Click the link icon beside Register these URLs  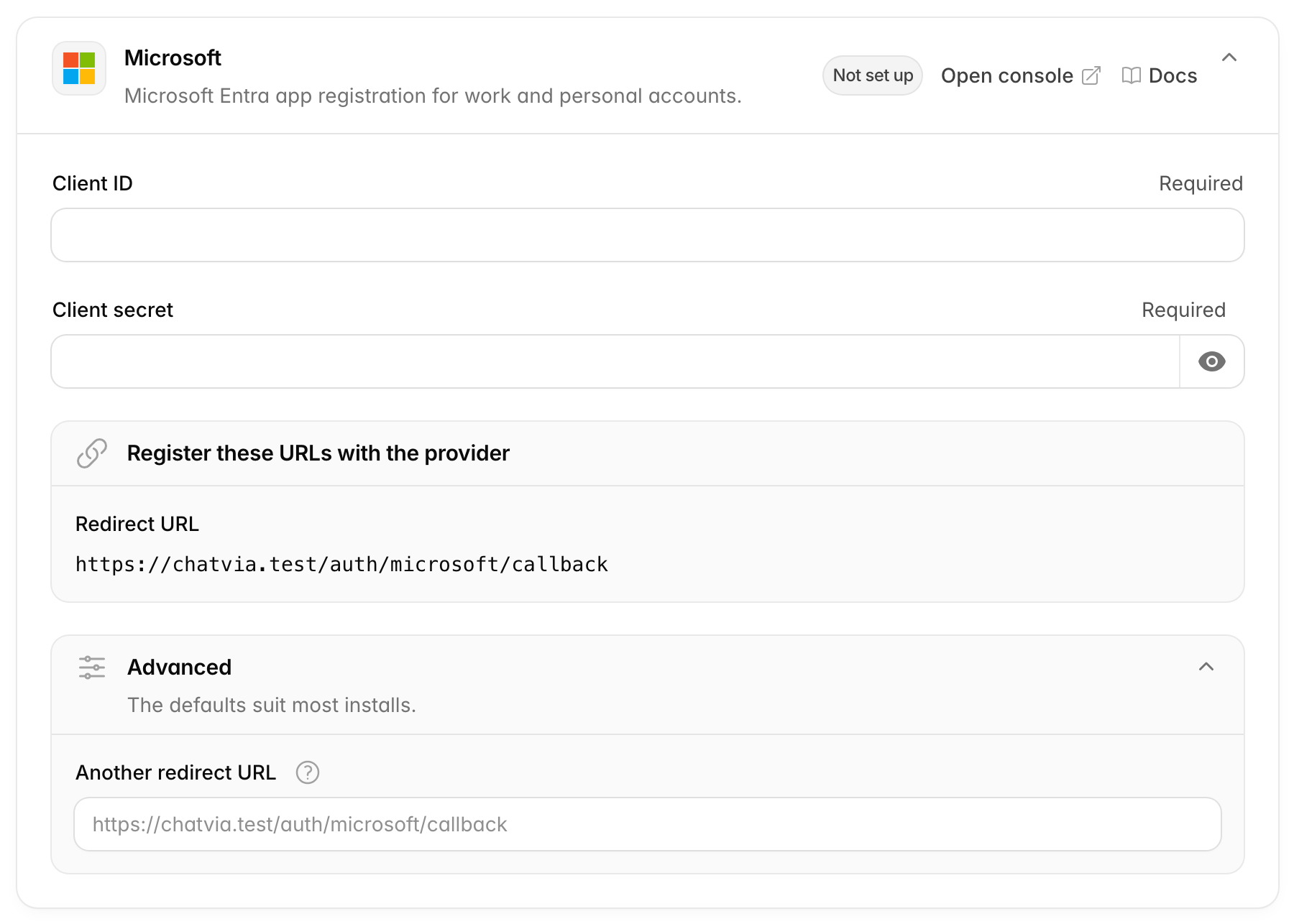[92, 453]
